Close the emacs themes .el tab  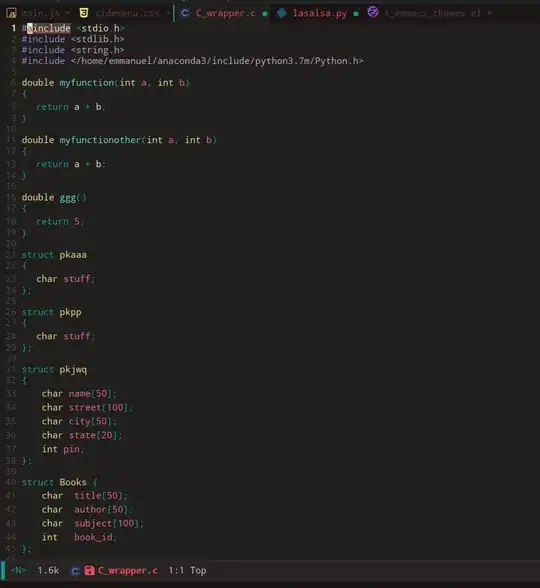pos(489,13)
